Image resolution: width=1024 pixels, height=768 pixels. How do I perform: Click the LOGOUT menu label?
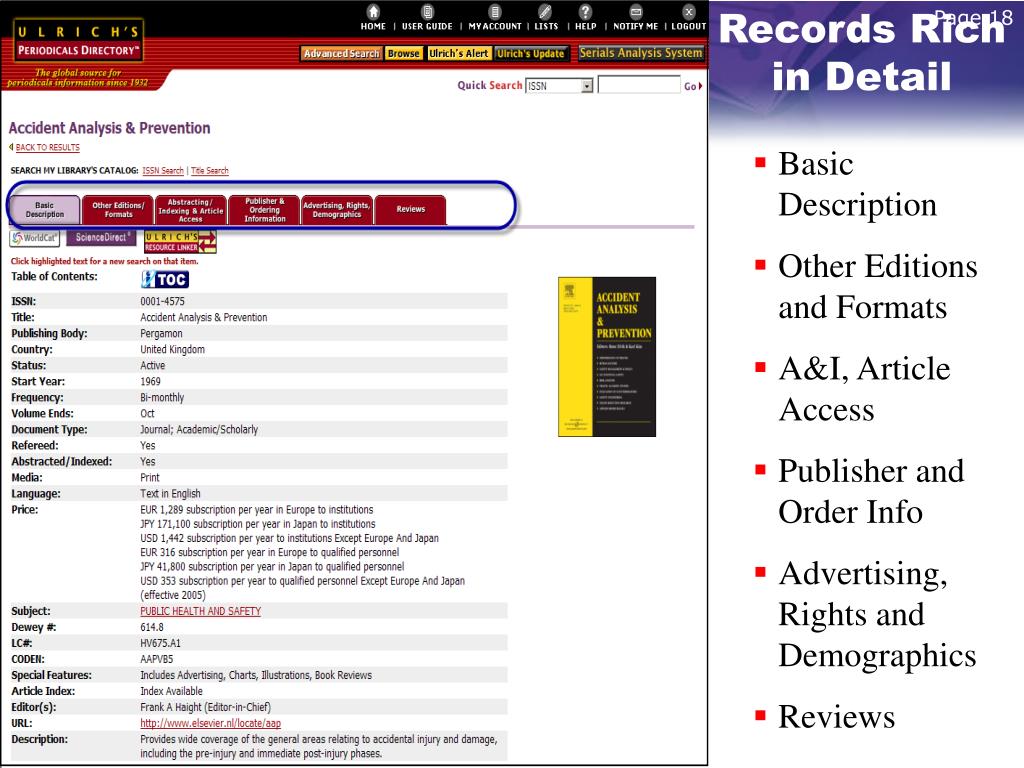pos(689,26)
